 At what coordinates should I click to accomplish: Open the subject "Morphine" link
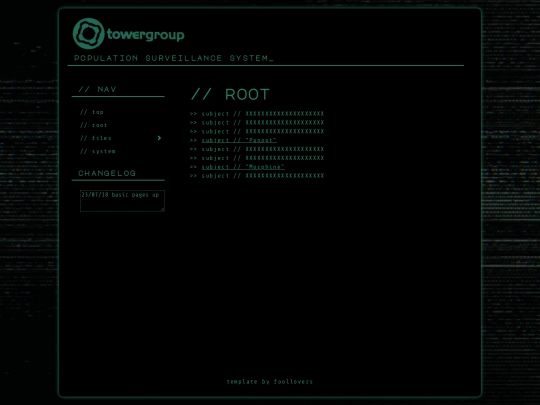(243, 167)
